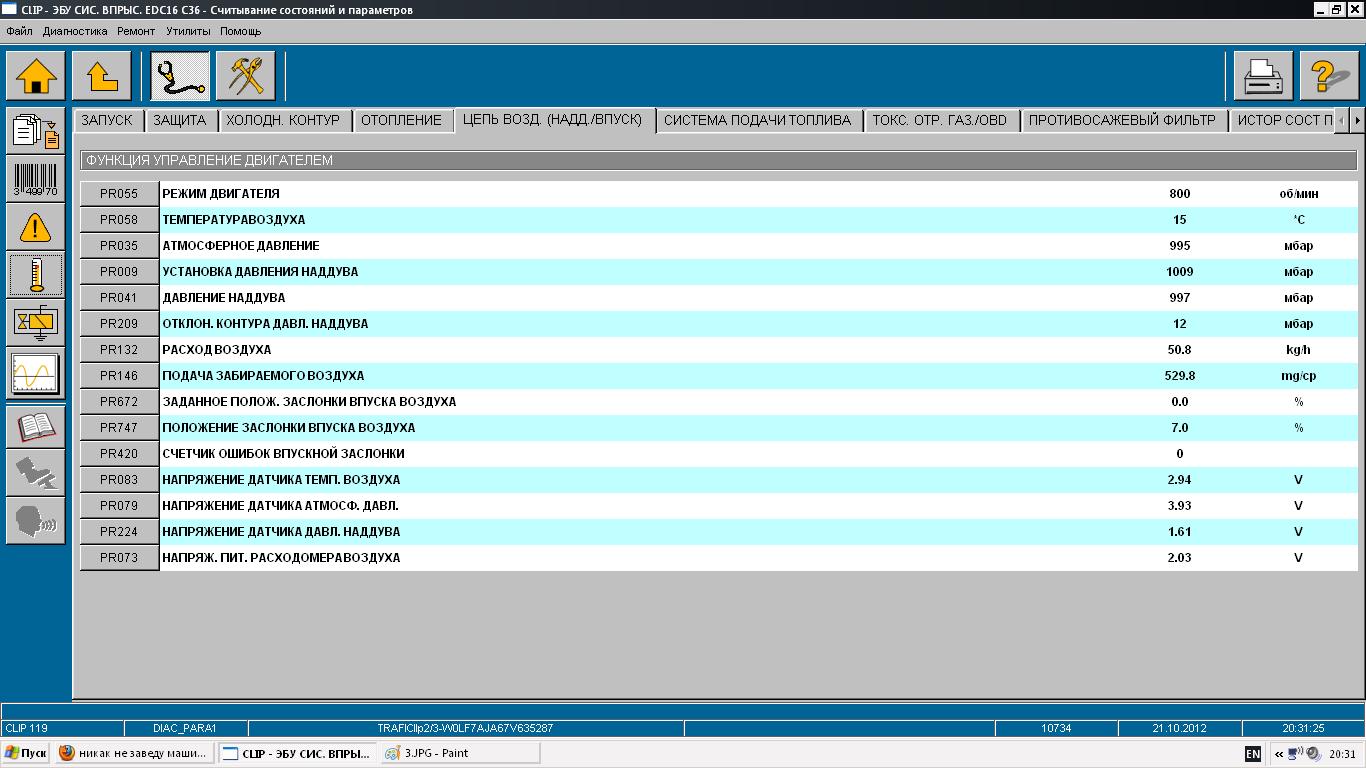
Task: Open the repair tools hammer-wrench icon
Action: coord(245,76)
